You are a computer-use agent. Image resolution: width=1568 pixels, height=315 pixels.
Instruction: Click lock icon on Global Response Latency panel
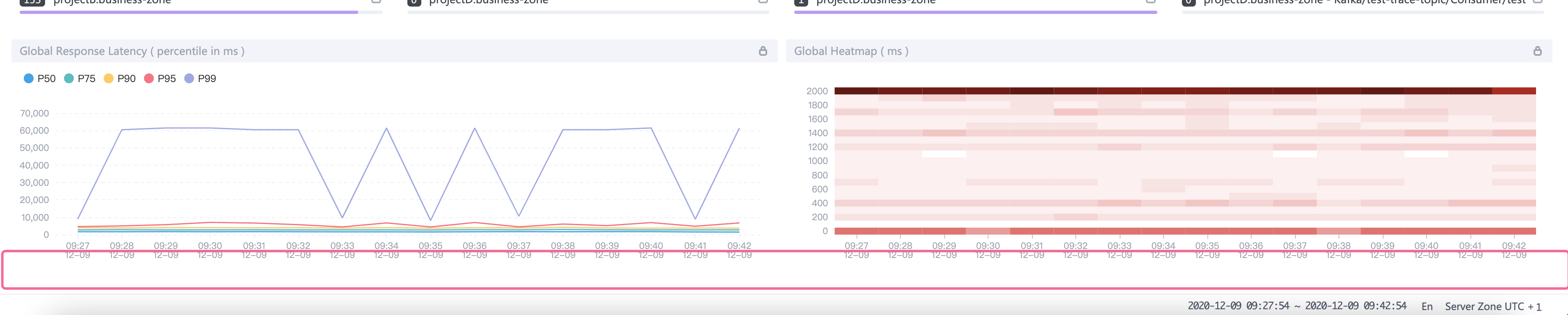pos(763,51)
